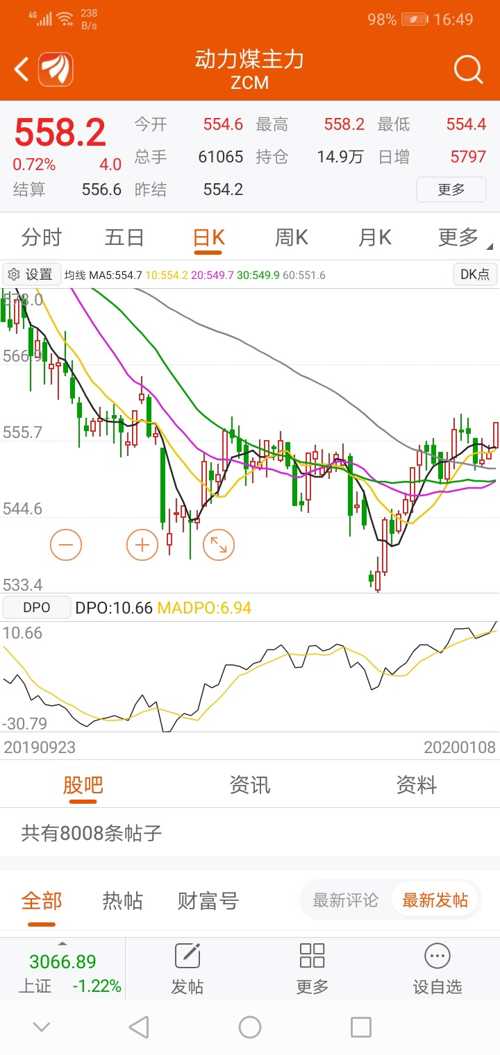Image resolution: width=500 pixels, height=1055 pixels.
Task: Tap 上证 index ticker 3066.89
Action: click(x=63, y=971)
